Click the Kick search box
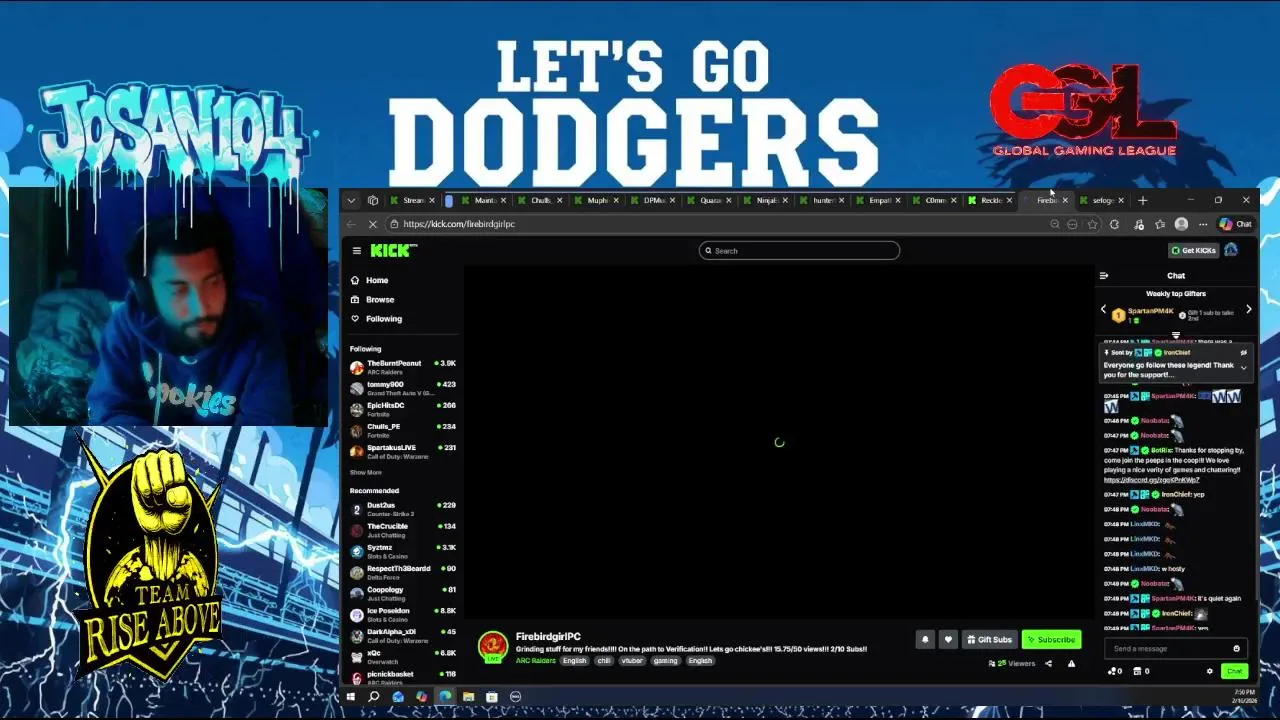The height and width of the screenshot is (720, 1280). pos(799,251)
